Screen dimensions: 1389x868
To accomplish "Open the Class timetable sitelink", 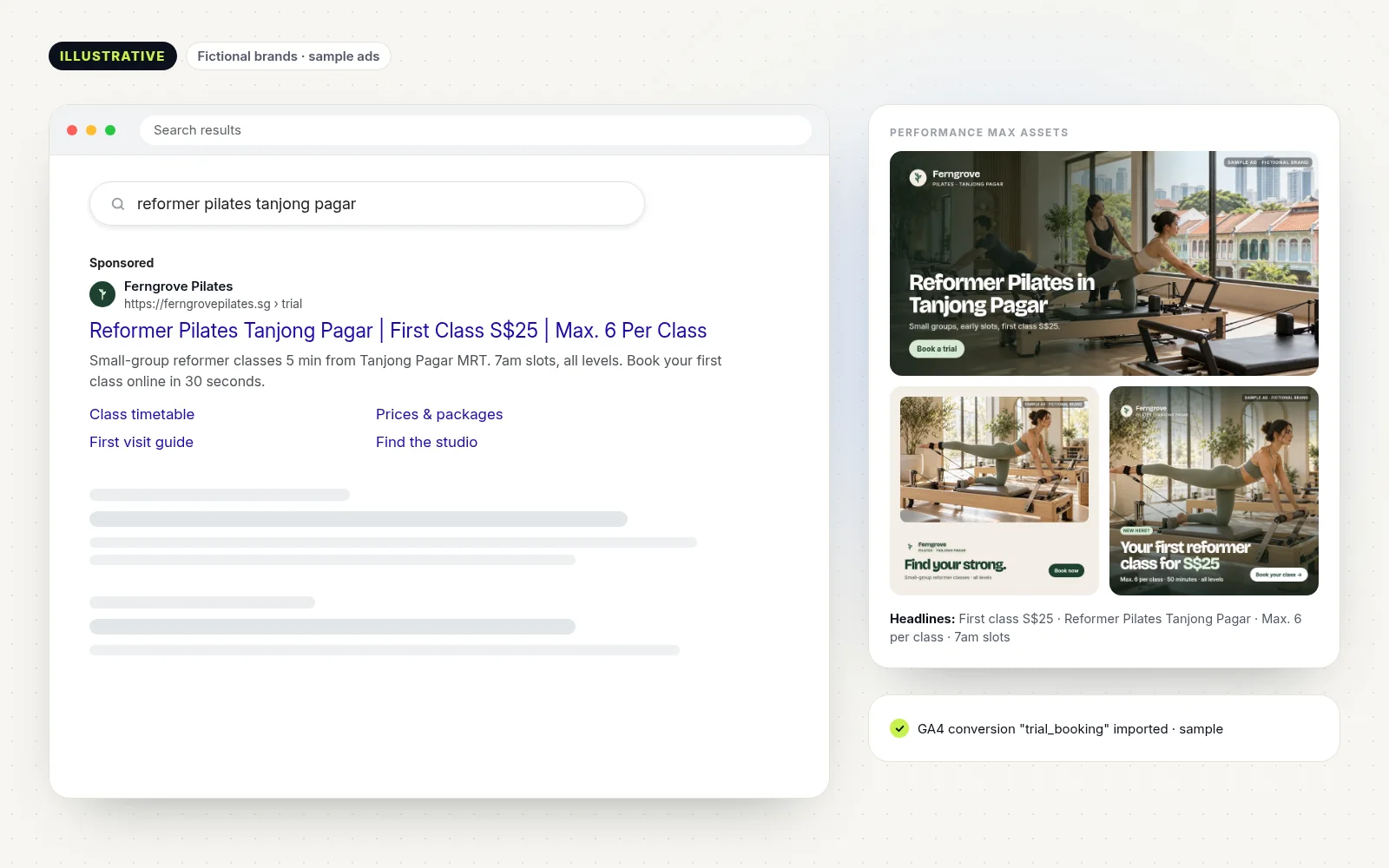I will (142, 414).
